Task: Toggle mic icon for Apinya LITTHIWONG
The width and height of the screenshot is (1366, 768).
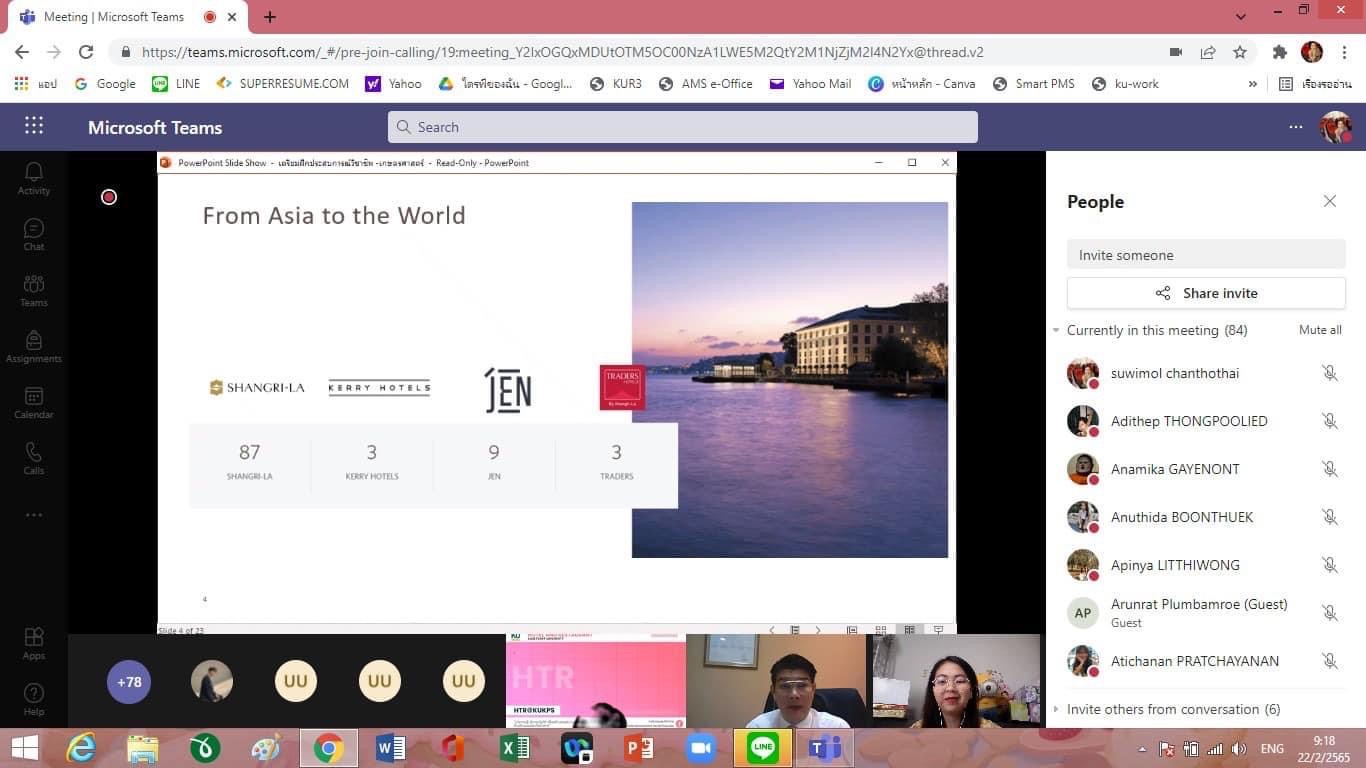Action: pos(1329,565)
